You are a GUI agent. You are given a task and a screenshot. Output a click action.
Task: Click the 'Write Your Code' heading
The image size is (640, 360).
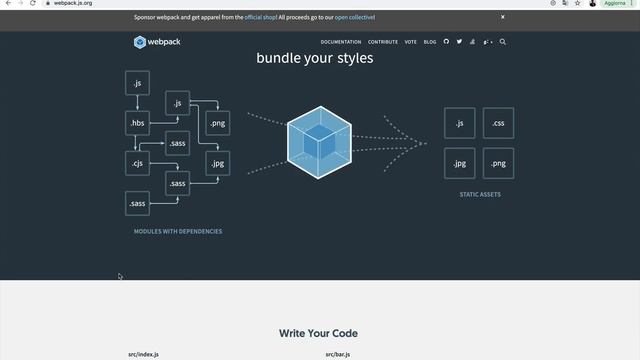[x=318, y=333]
